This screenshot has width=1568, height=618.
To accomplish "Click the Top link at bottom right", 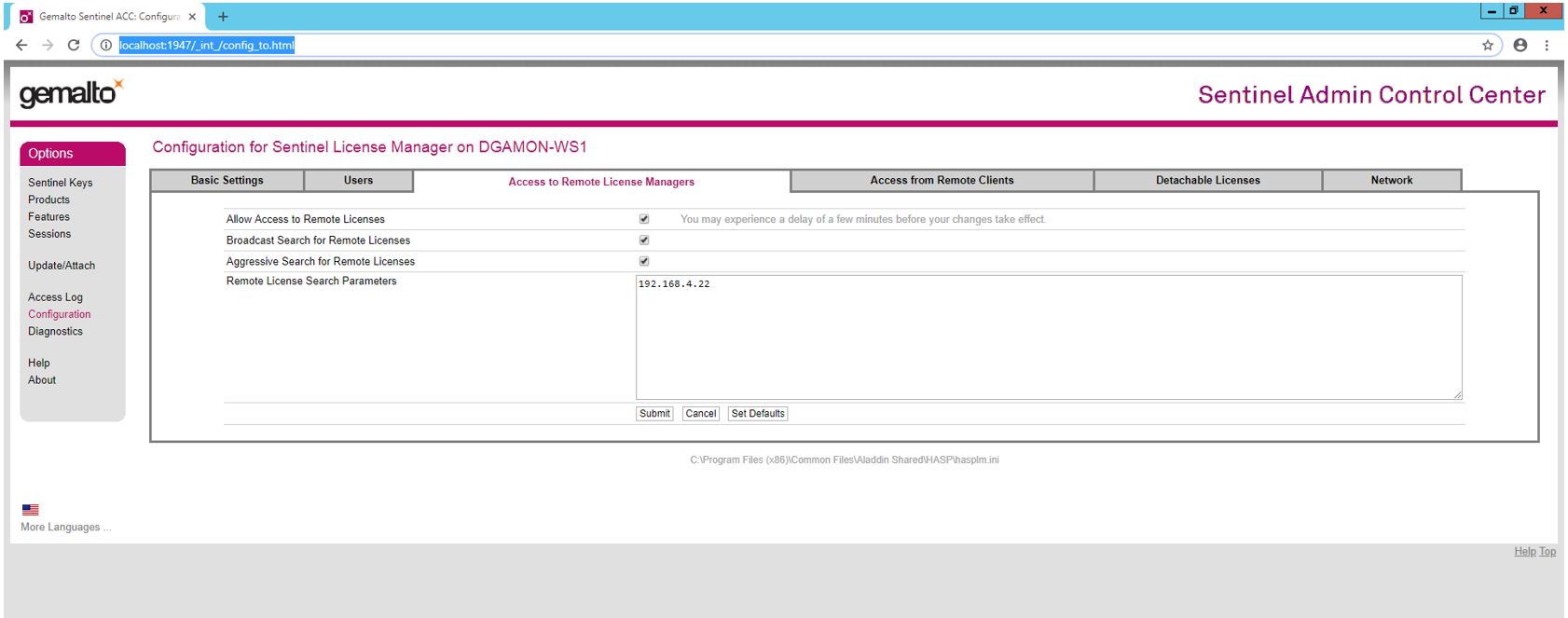I will pos(1547,552).
